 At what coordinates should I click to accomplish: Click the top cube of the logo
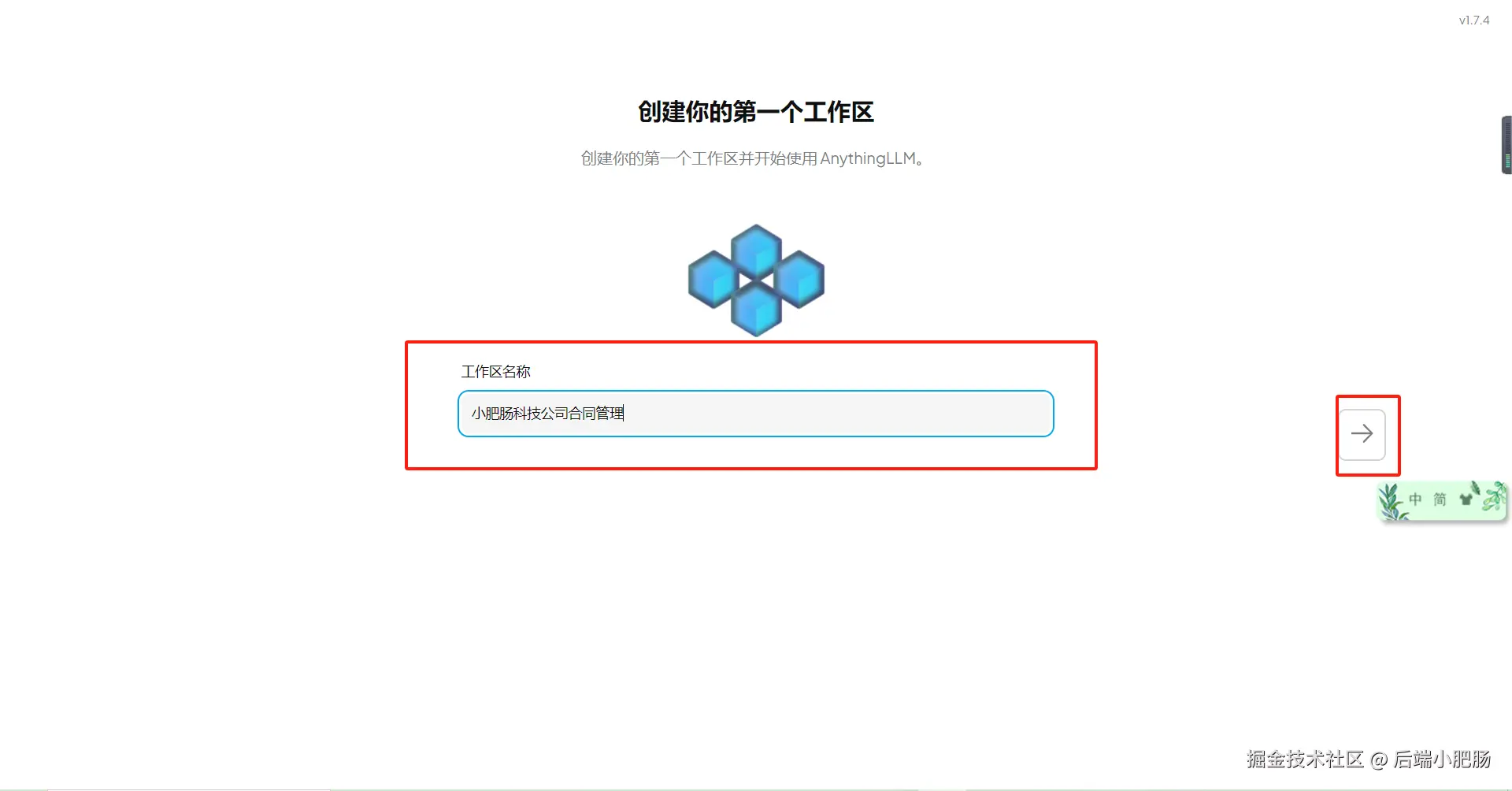point(756,251)
